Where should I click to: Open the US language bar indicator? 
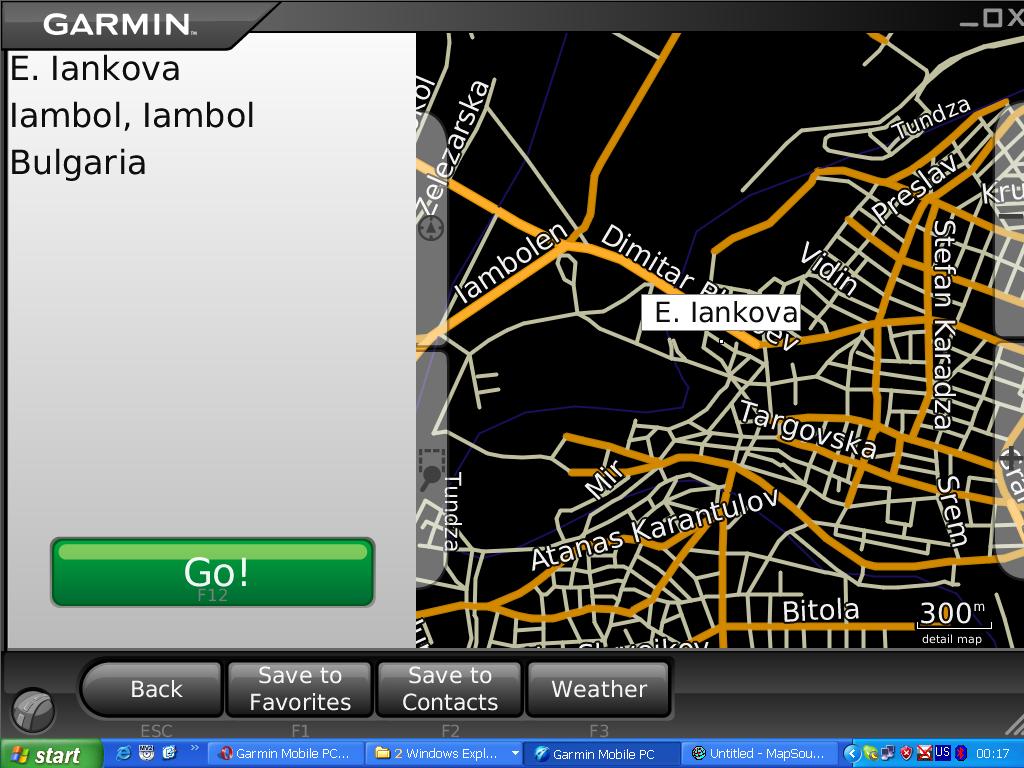[942, 752]
